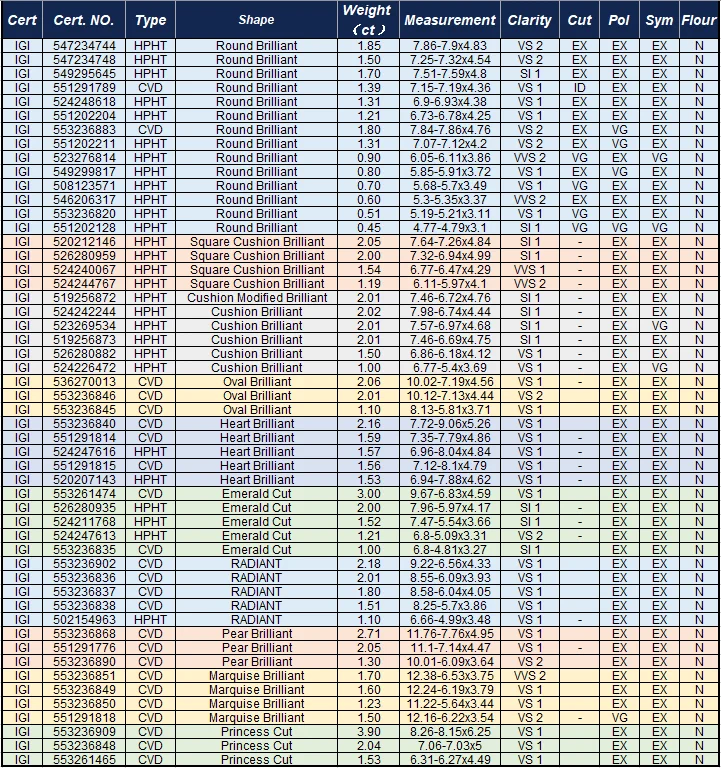
Task: Select measurement 6.94-7.88x4.62
Action: click(x=450, y=480)
